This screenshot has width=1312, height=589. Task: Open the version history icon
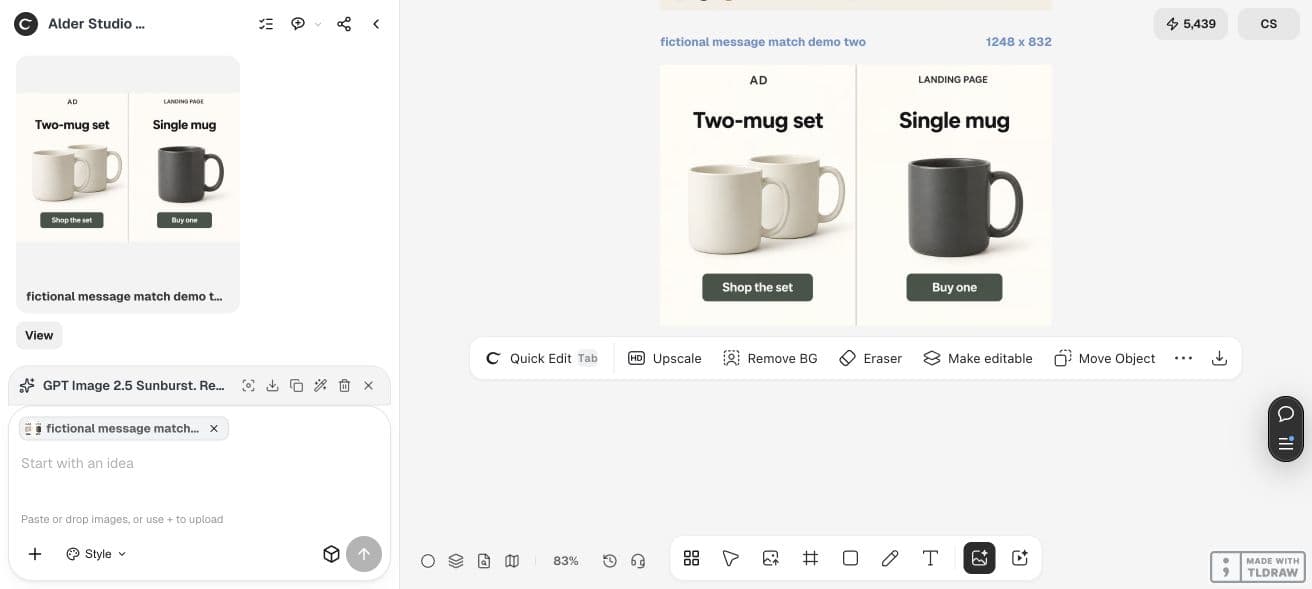pyautogui.click(x=610, y=561)
